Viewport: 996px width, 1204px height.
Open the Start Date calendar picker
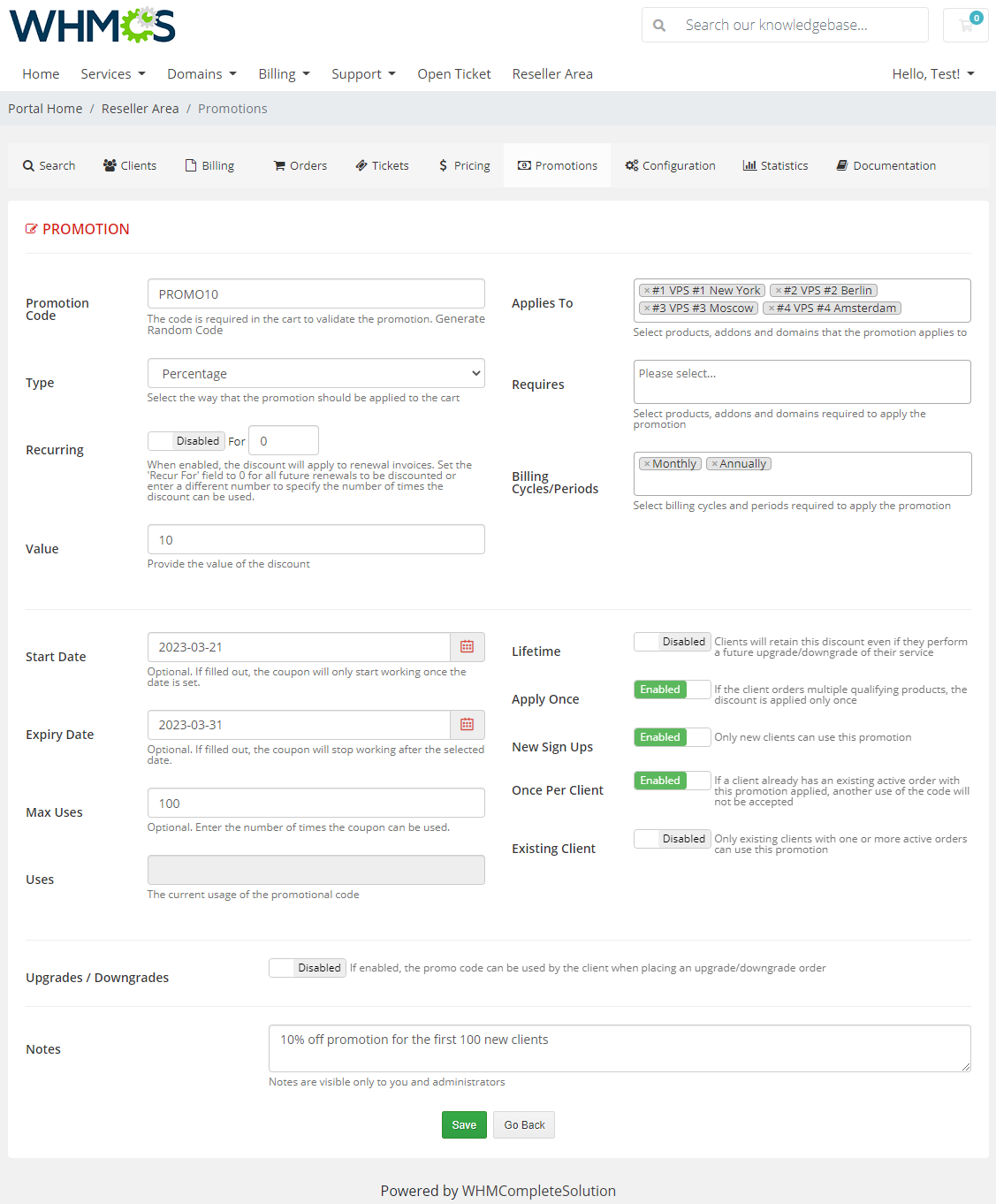pyautogui.click(x=467, y=646)
